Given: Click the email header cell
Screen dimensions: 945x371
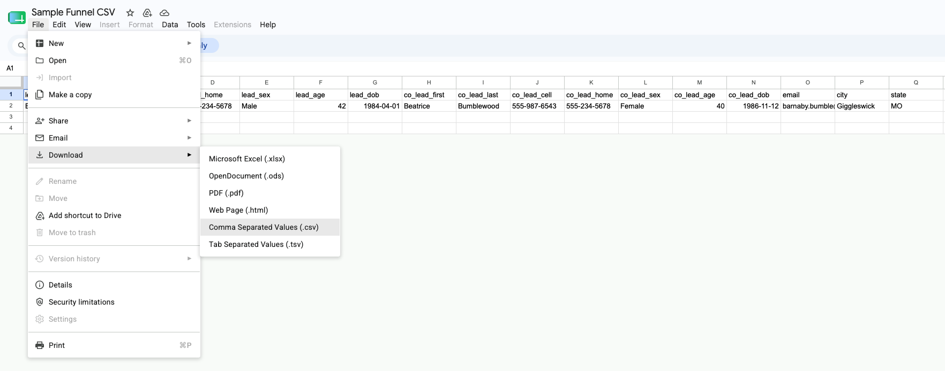Looking at the screenshot, I should 808,95.
